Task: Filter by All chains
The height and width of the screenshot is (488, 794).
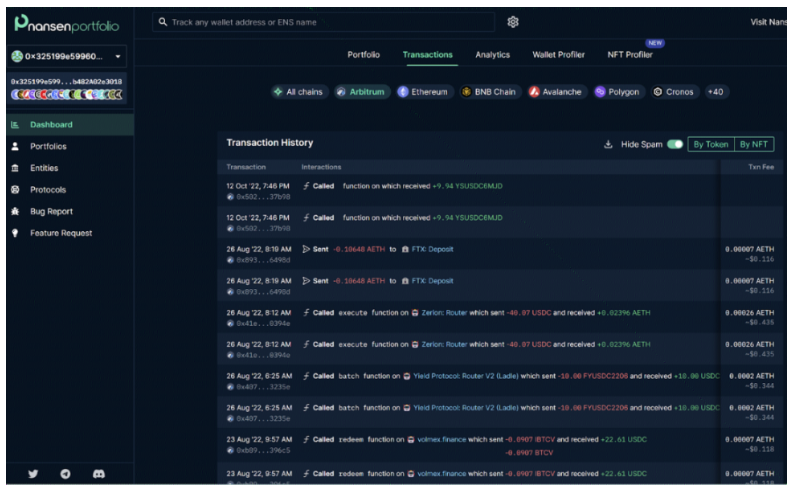Action: [x=299, y=92]
